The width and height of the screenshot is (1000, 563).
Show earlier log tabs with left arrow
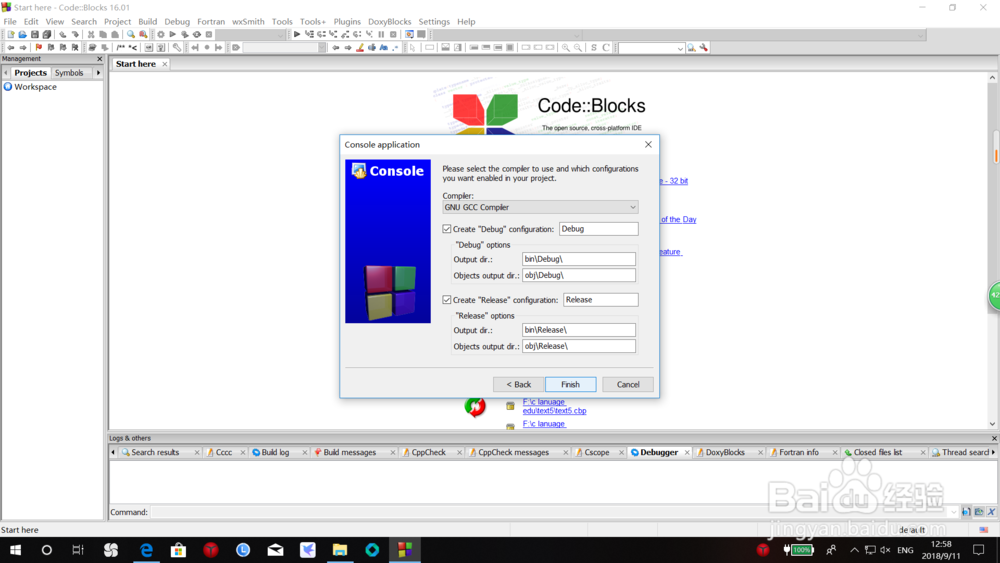(113, 452)
